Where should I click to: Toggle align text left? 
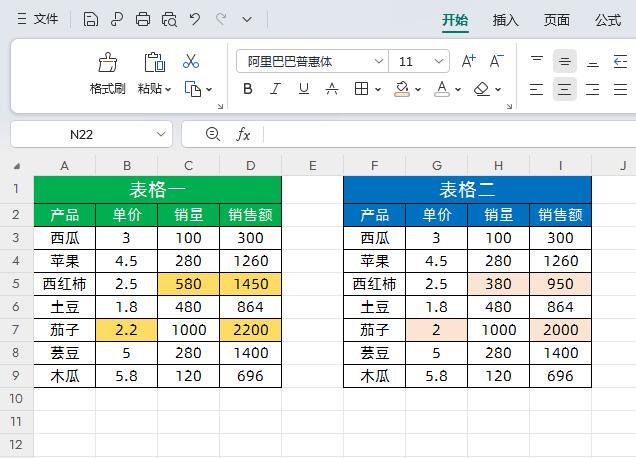click(537, 89)
